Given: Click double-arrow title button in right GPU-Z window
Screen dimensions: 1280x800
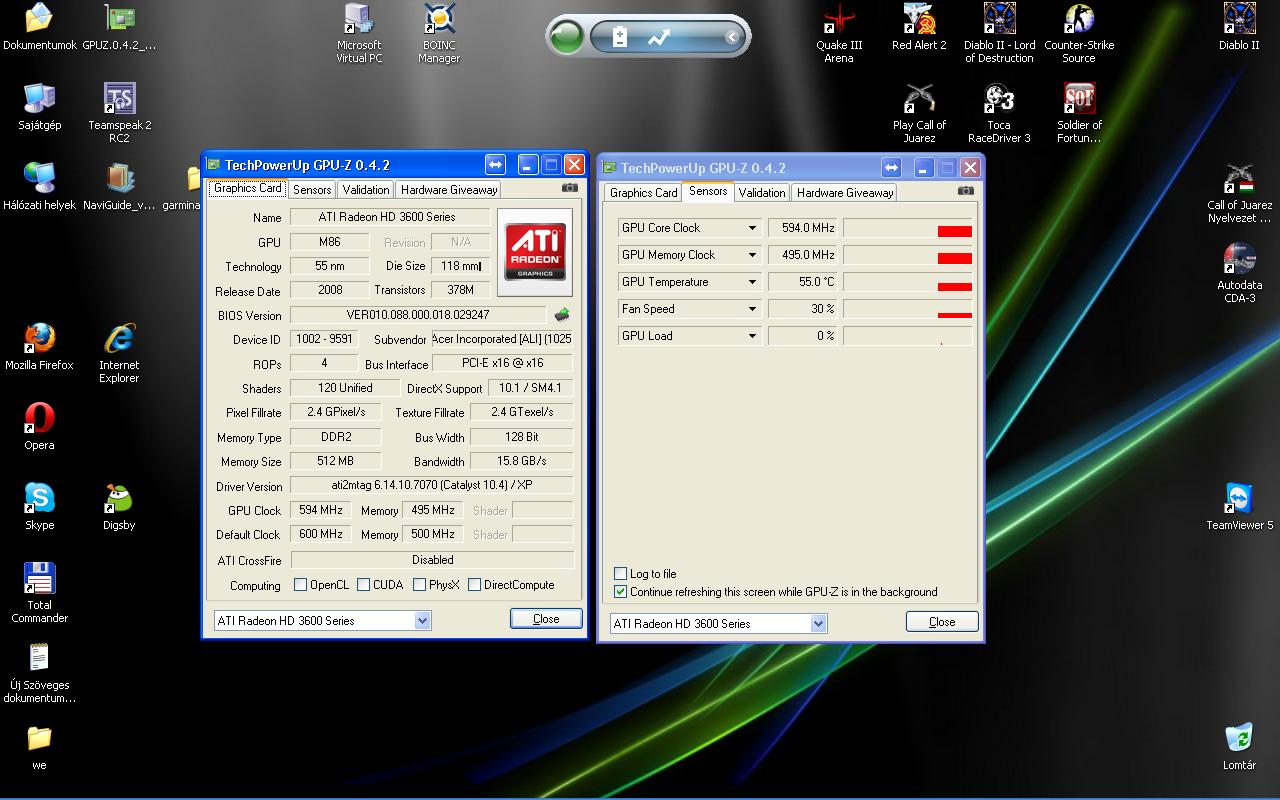Looking at the screenshot, I should click(x=891, y=168).
